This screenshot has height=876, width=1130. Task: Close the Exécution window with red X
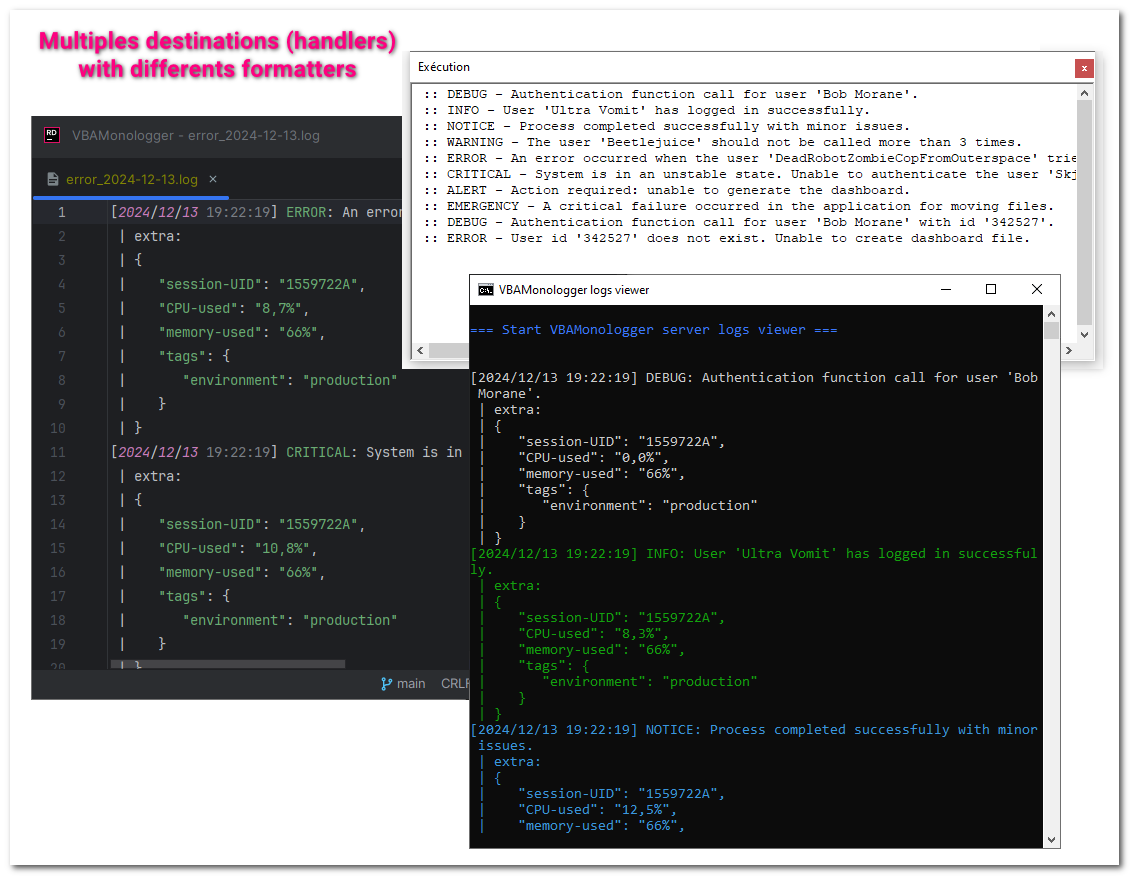tap(1084, 68)
